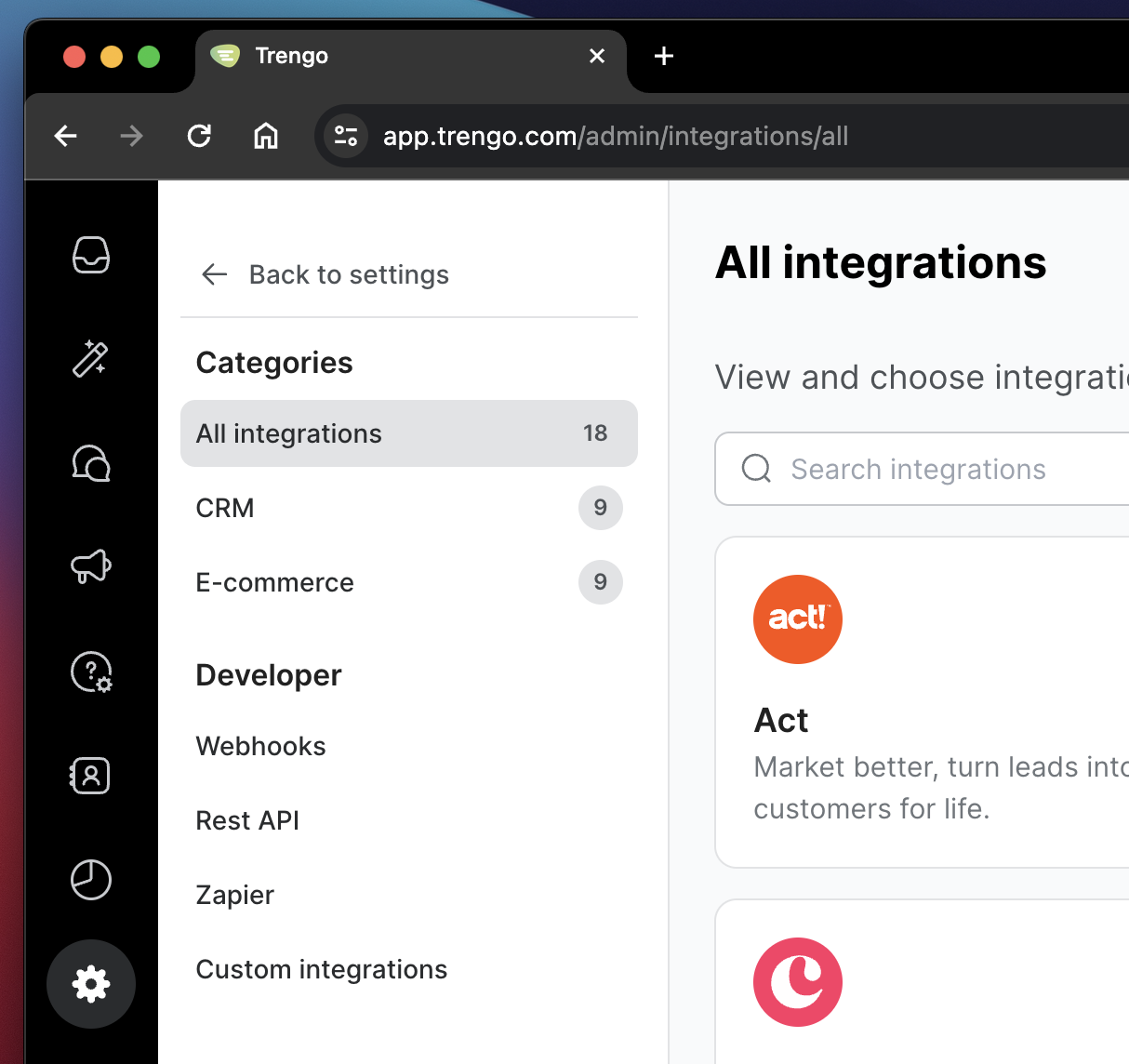This screenshot has height=1064, width=1129.
Task: Open the reports pie chart icon
Action: tap(91, 880)
